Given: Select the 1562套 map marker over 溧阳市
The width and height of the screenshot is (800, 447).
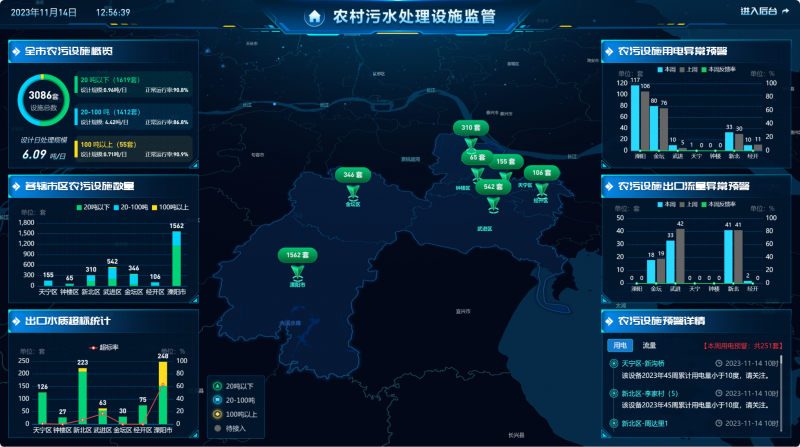Looking at the screenshot, I should pos(294,256).
